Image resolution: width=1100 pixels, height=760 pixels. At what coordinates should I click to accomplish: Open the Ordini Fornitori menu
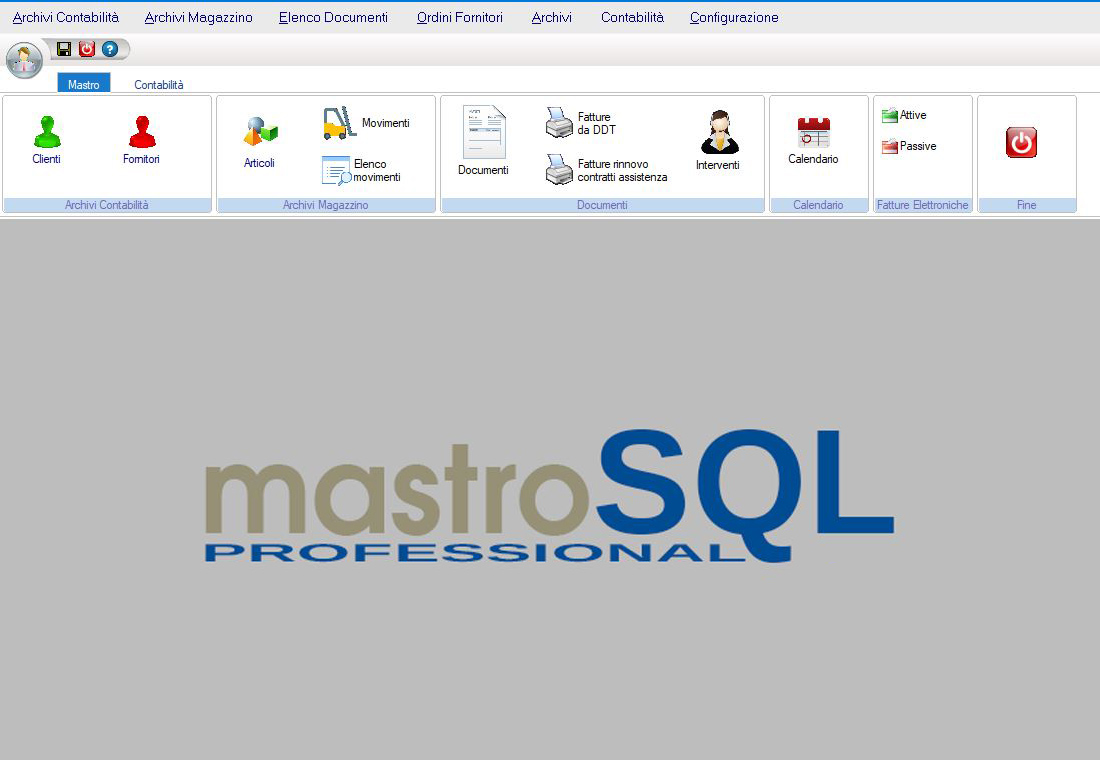tap(460, 18)
